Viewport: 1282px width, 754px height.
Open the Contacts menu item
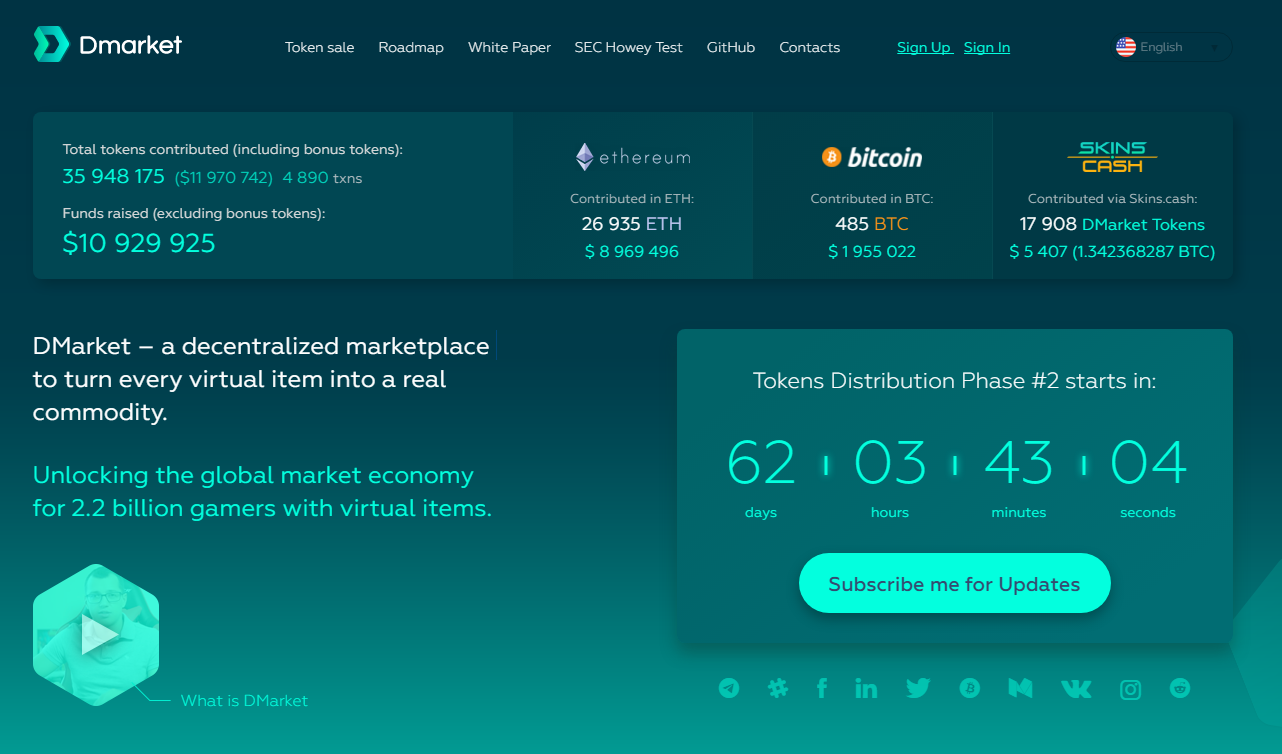(810, 47)
